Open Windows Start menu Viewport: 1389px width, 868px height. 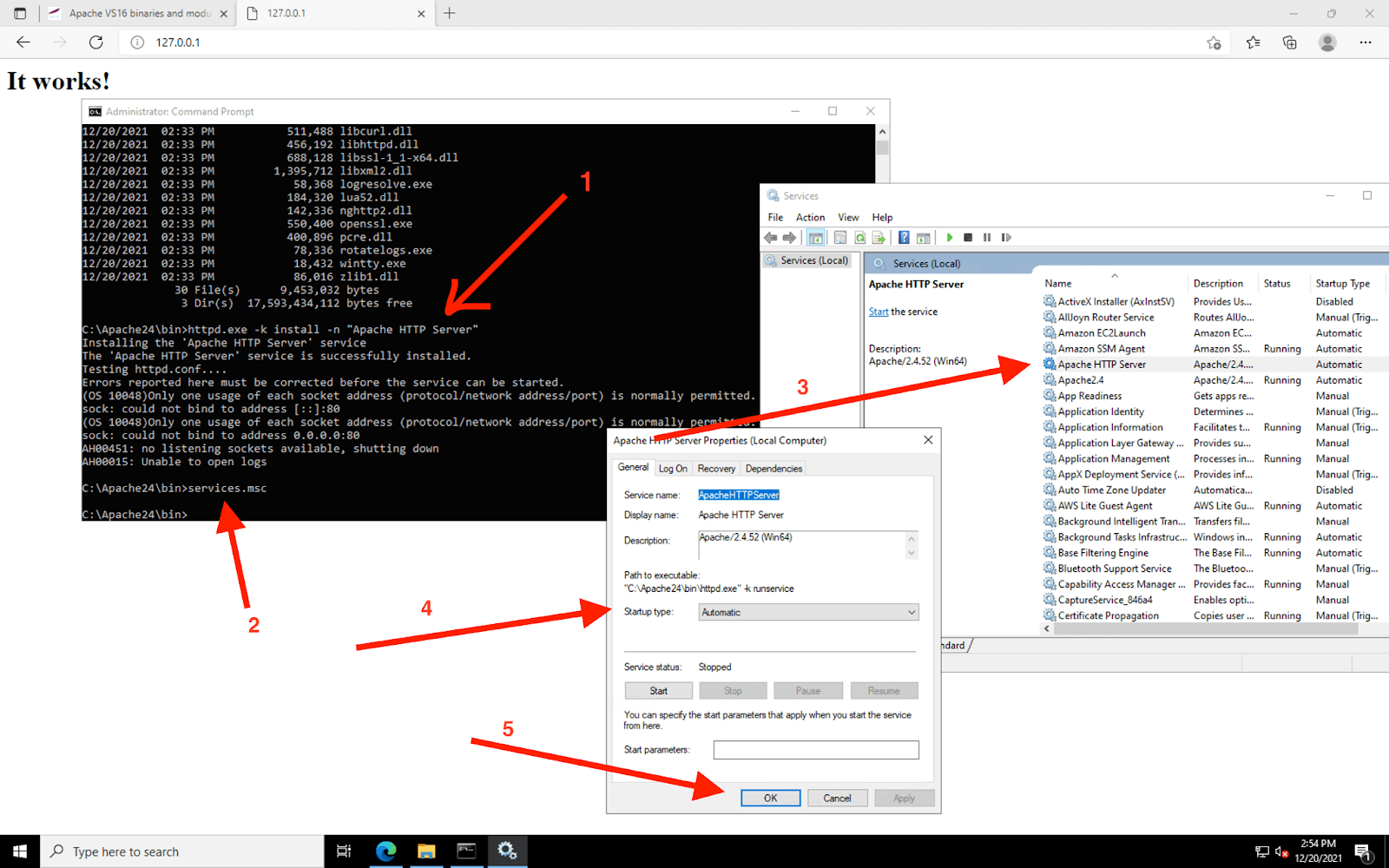[x=20, y=852]
